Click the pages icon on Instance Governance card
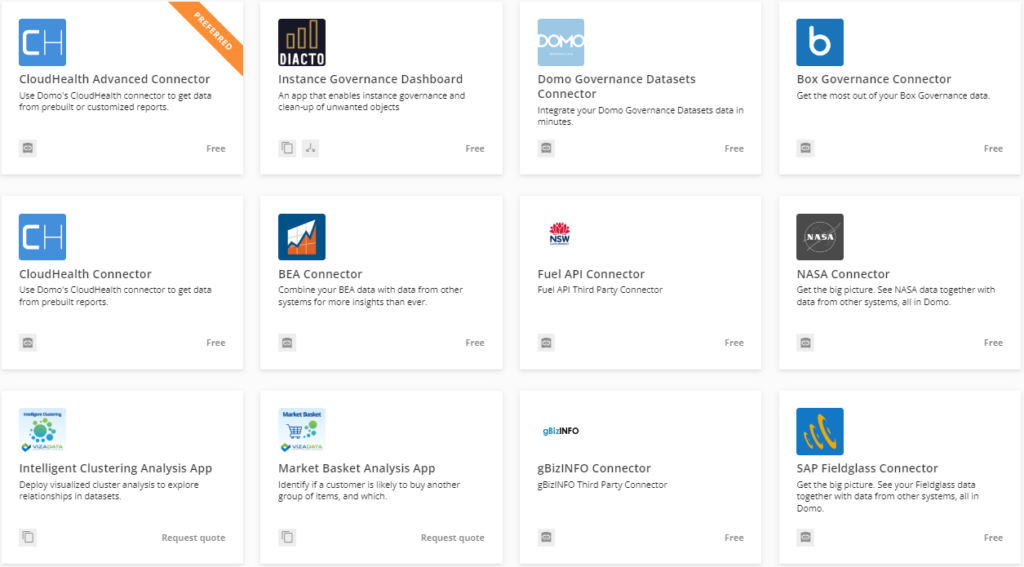Image resolution: width=1024 pixels, height=567 pixels. pyautogui.click(x=287, y=148)
